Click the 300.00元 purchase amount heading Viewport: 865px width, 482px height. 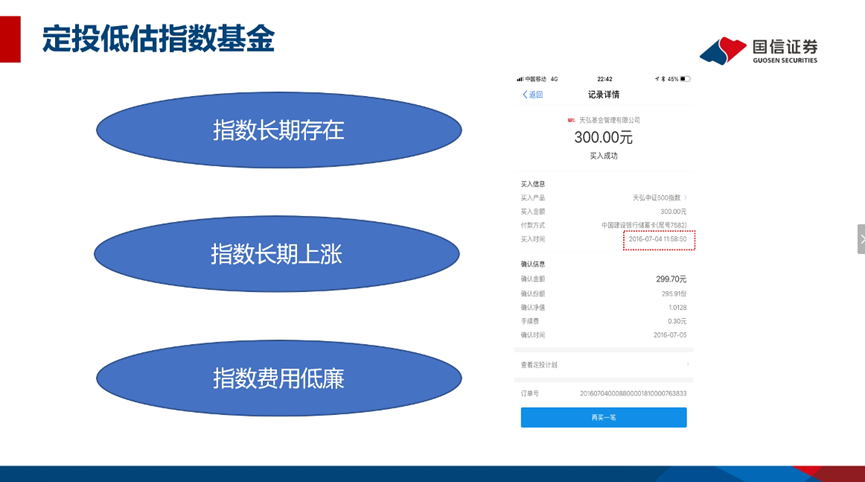click(x=603, y=138)
